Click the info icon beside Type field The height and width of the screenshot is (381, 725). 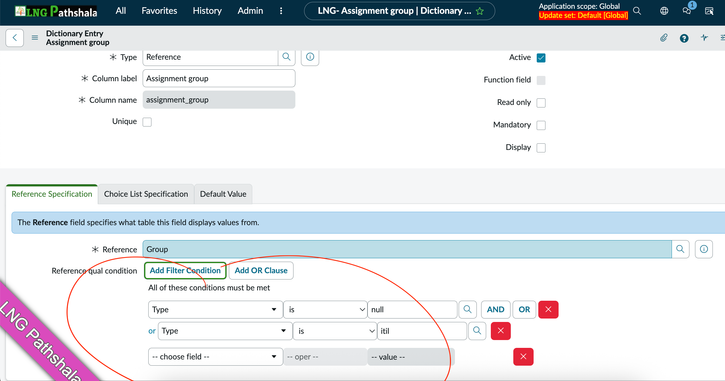click(x=310, y=57)
